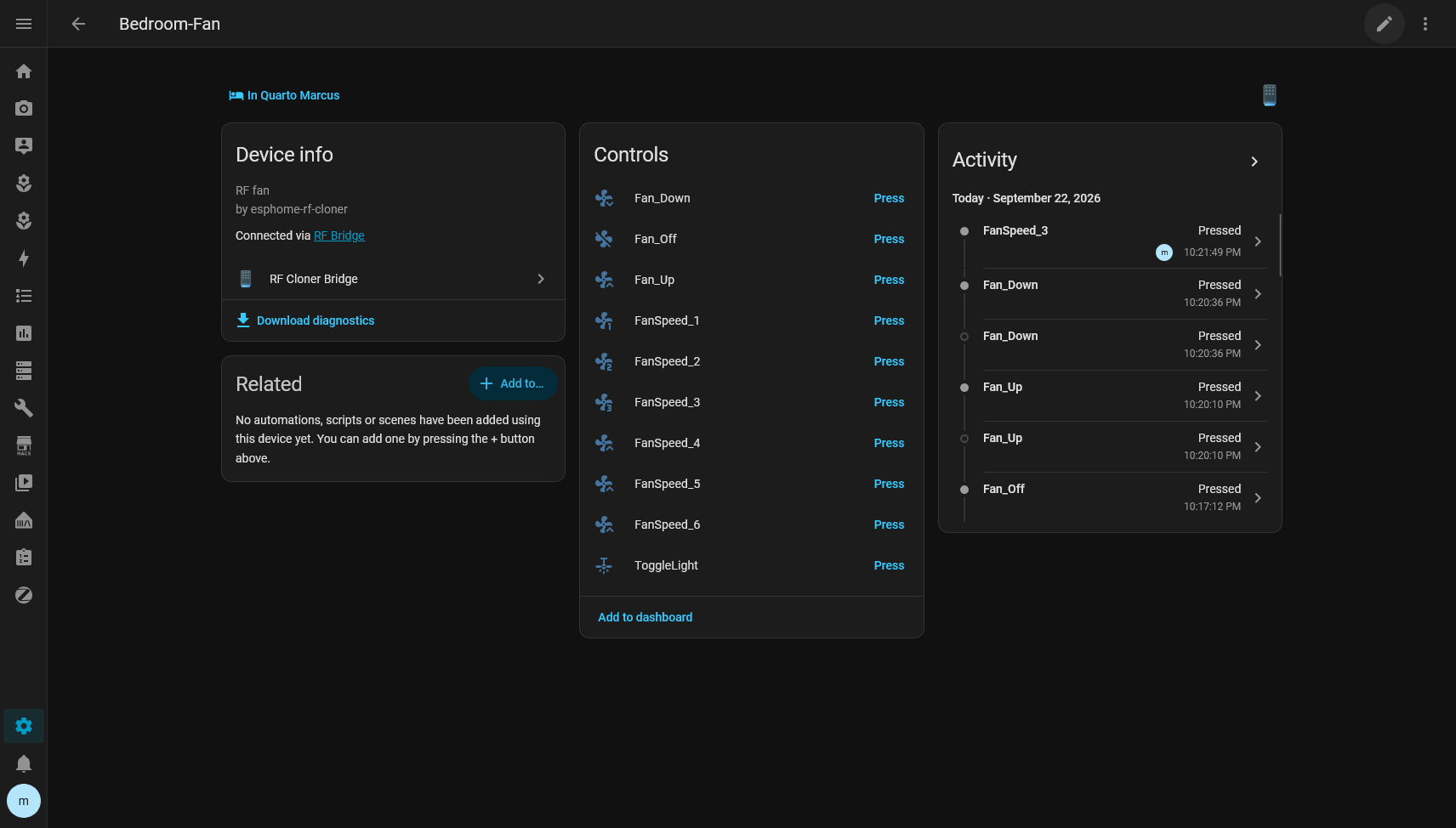1456x828 pixels.
Task: Open the Energy lightning bolt icon
Action: [24, 258]
